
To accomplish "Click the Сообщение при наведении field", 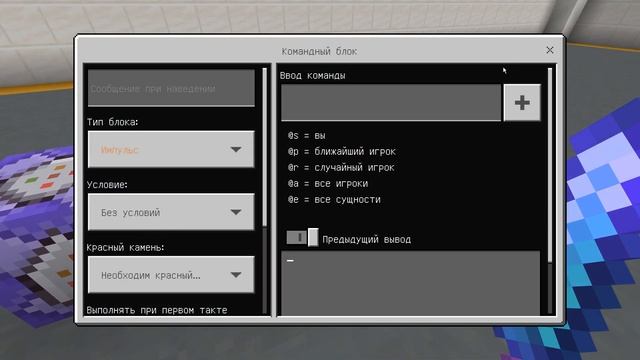I will [x=171, y=88].
